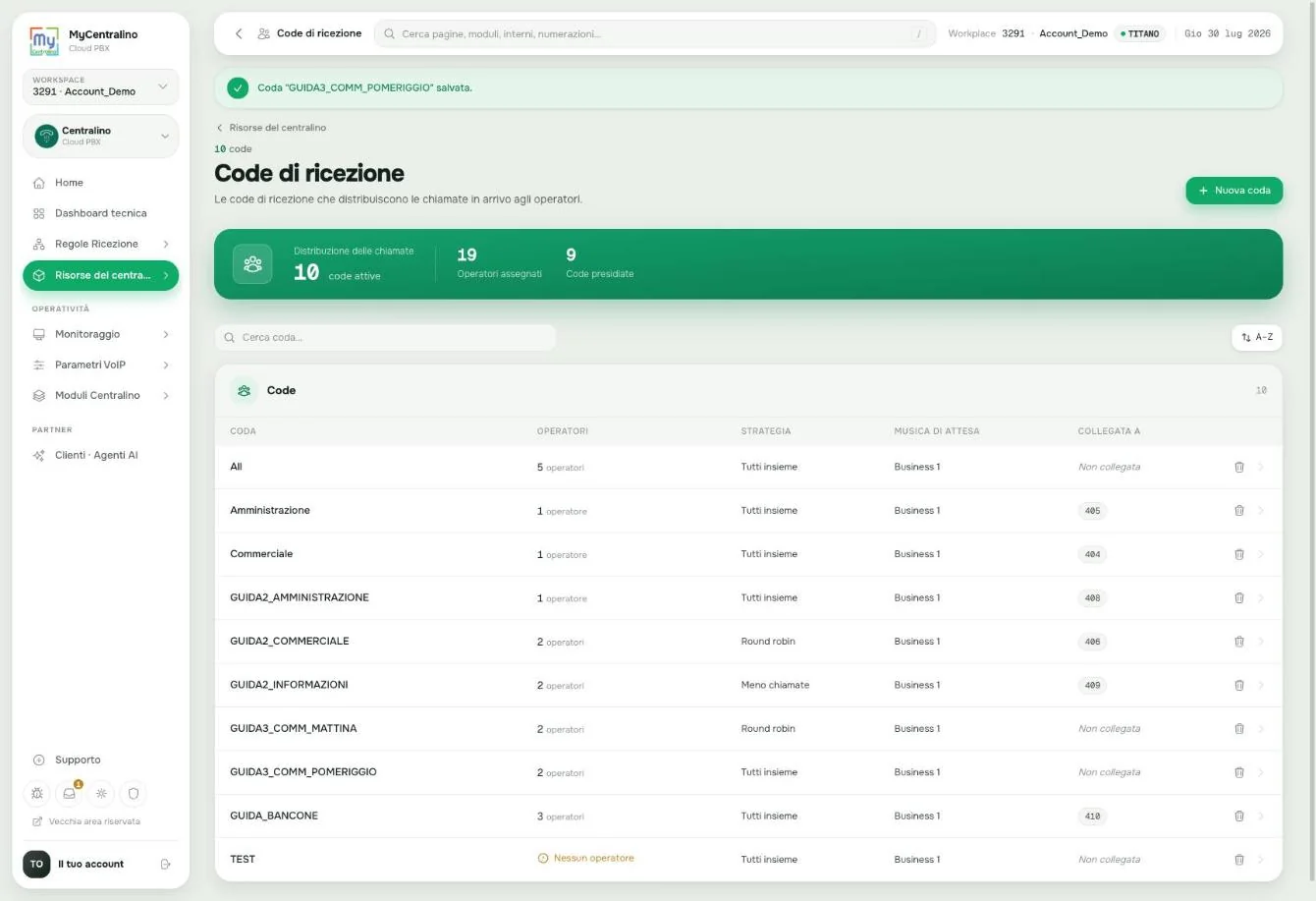Delete GUIDA2_INFORMAZIONI with its trash icon
Image resolution: width=1316 pixels, height=901 pixels.
click(1238, 685)
